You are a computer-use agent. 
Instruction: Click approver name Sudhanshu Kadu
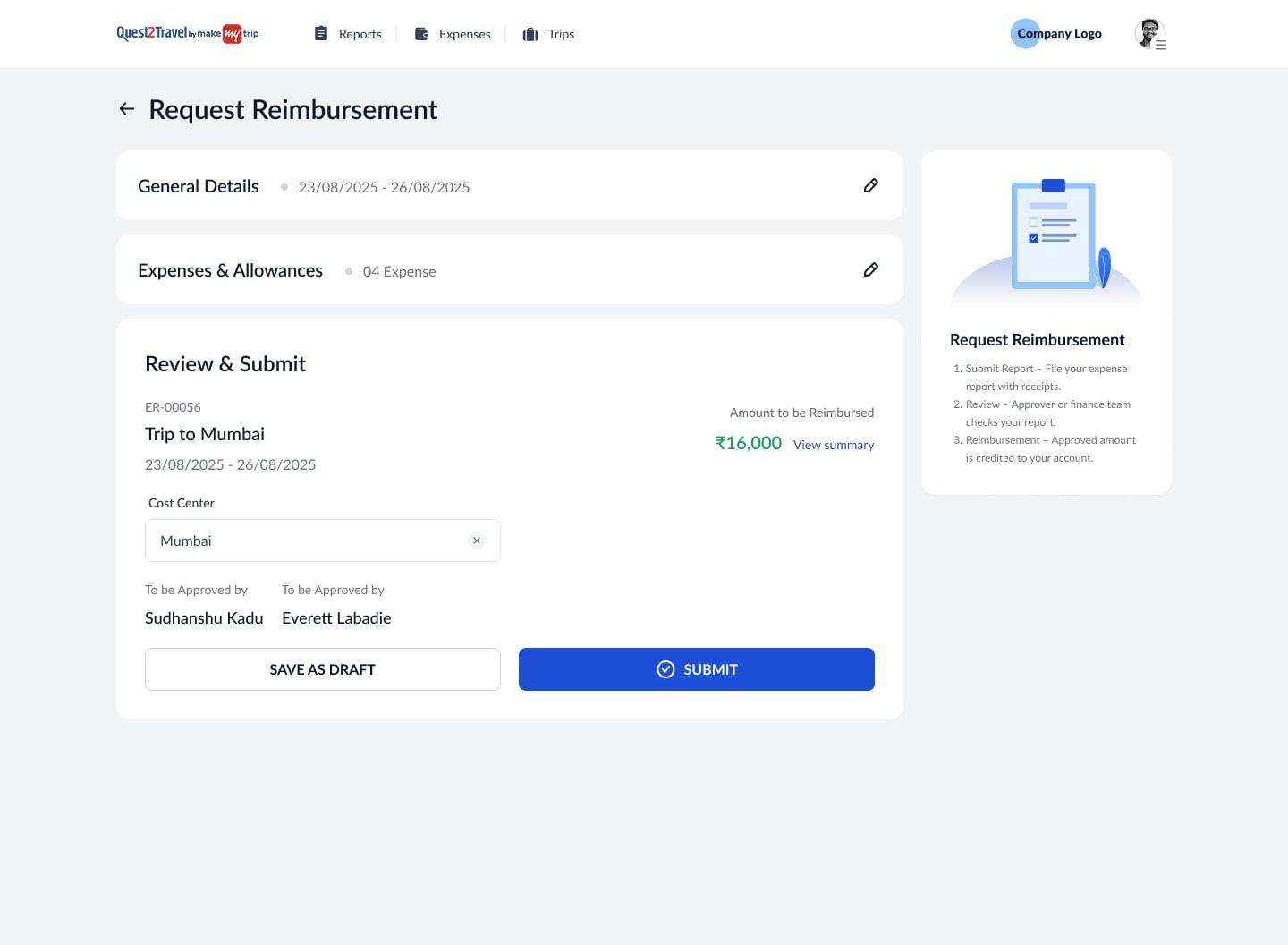click(204, 618)
